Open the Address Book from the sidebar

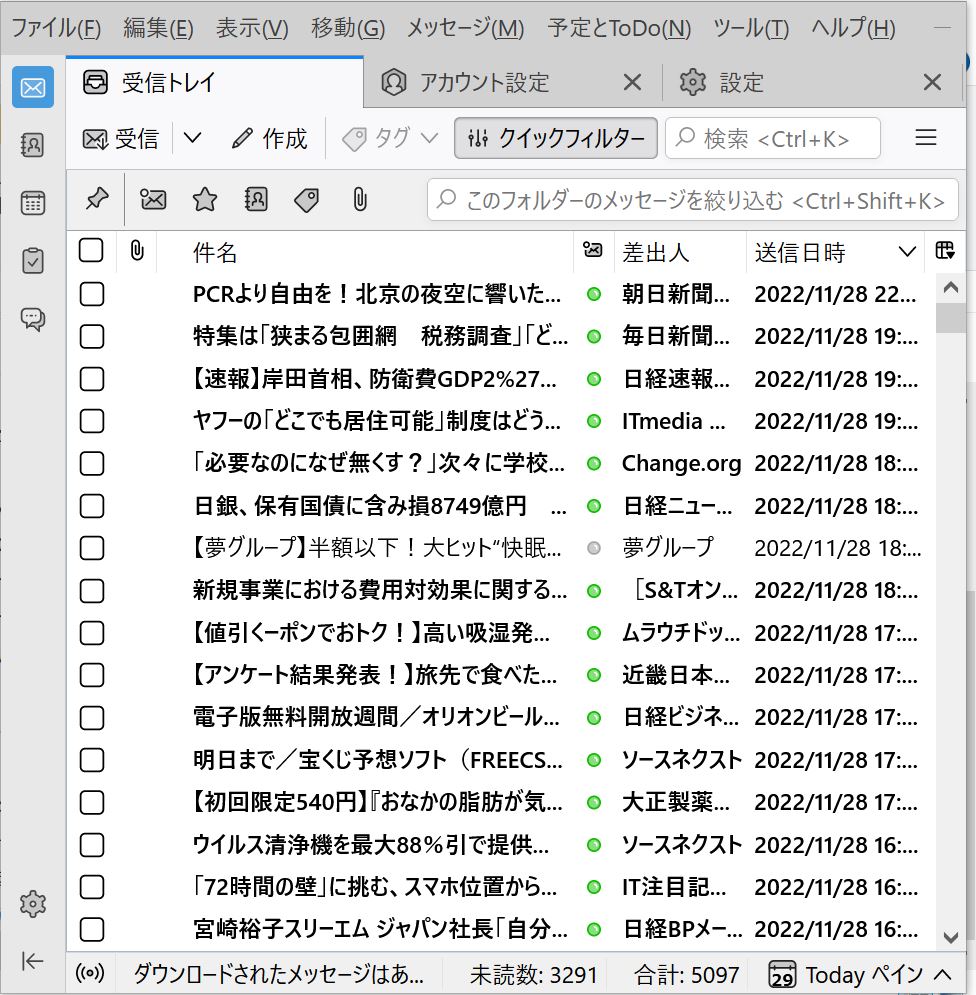pyautogui.click(x=32, y=145)
